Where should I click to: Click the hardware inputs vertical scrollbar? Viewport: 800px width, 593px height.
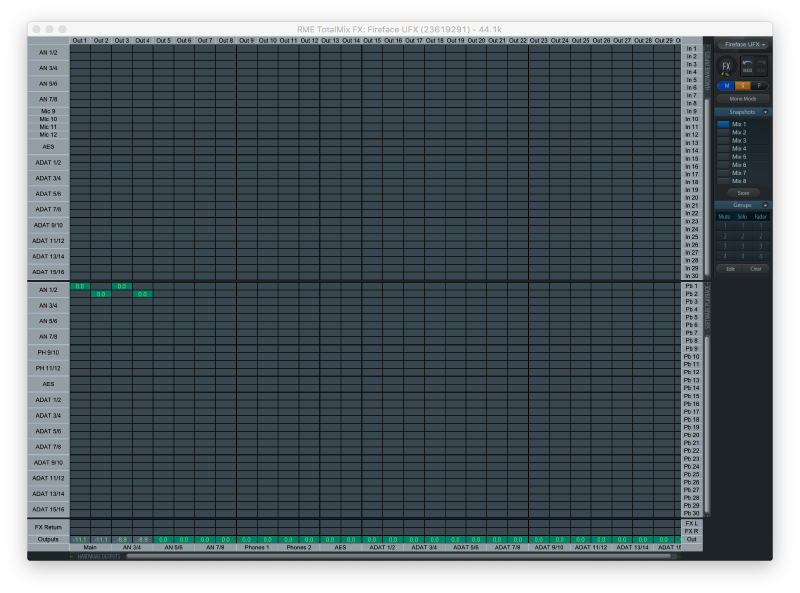click(707, 186)
